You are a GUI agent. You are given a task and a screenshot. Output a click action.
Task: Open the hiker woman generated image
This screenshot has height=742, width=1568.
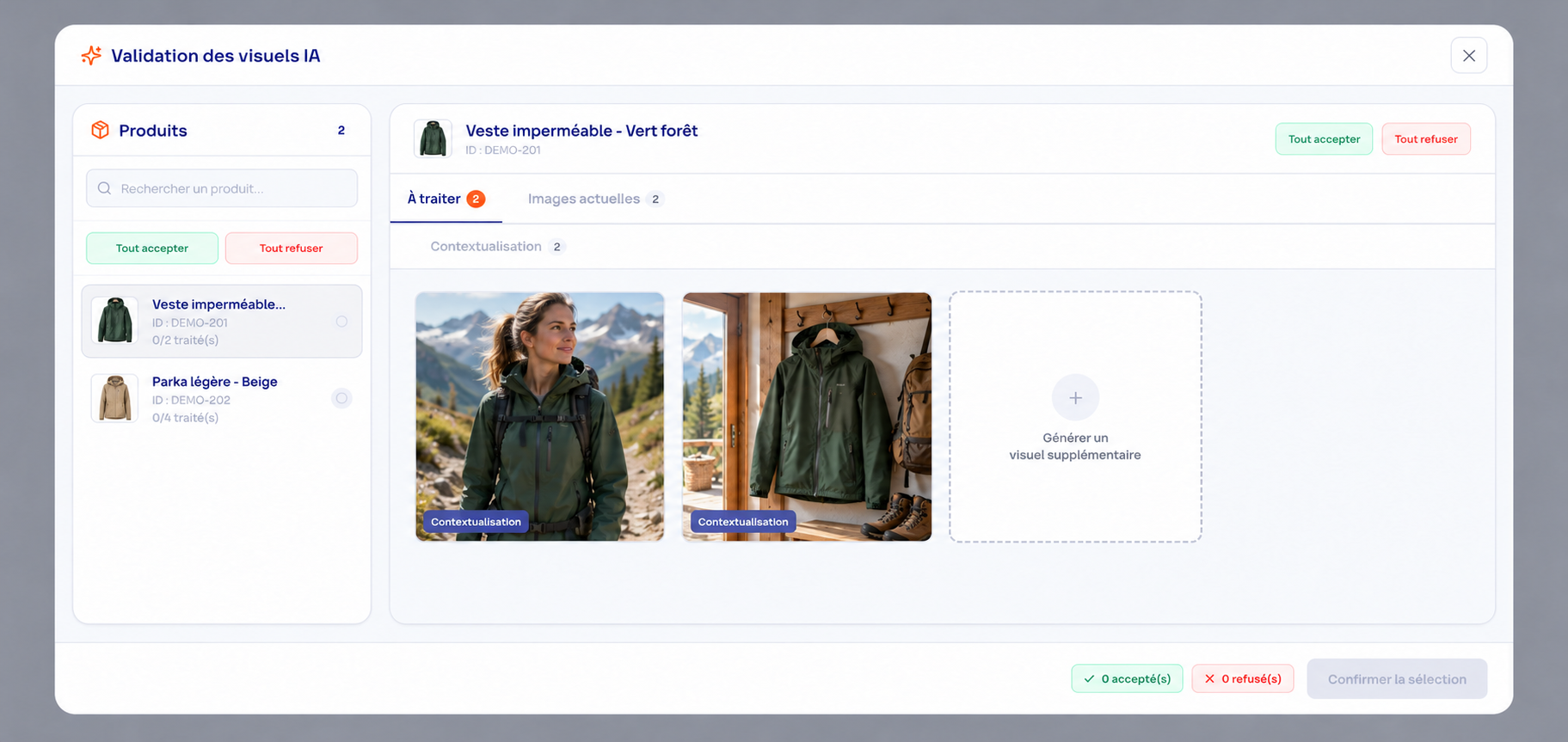pos(540,416)
